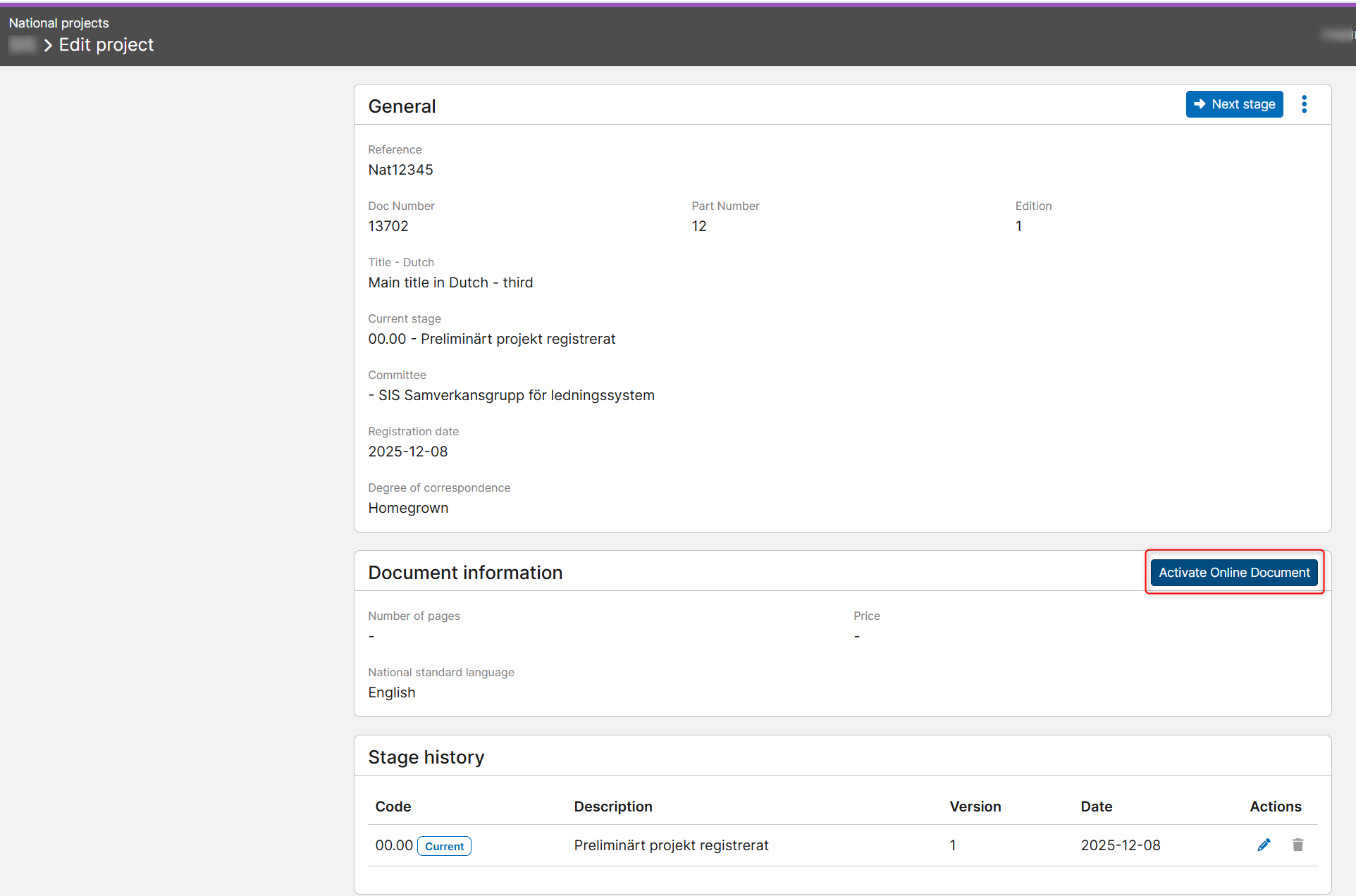1356x896 pixels.
Task: Click the Stage history section heading
Action: [426, 757]
